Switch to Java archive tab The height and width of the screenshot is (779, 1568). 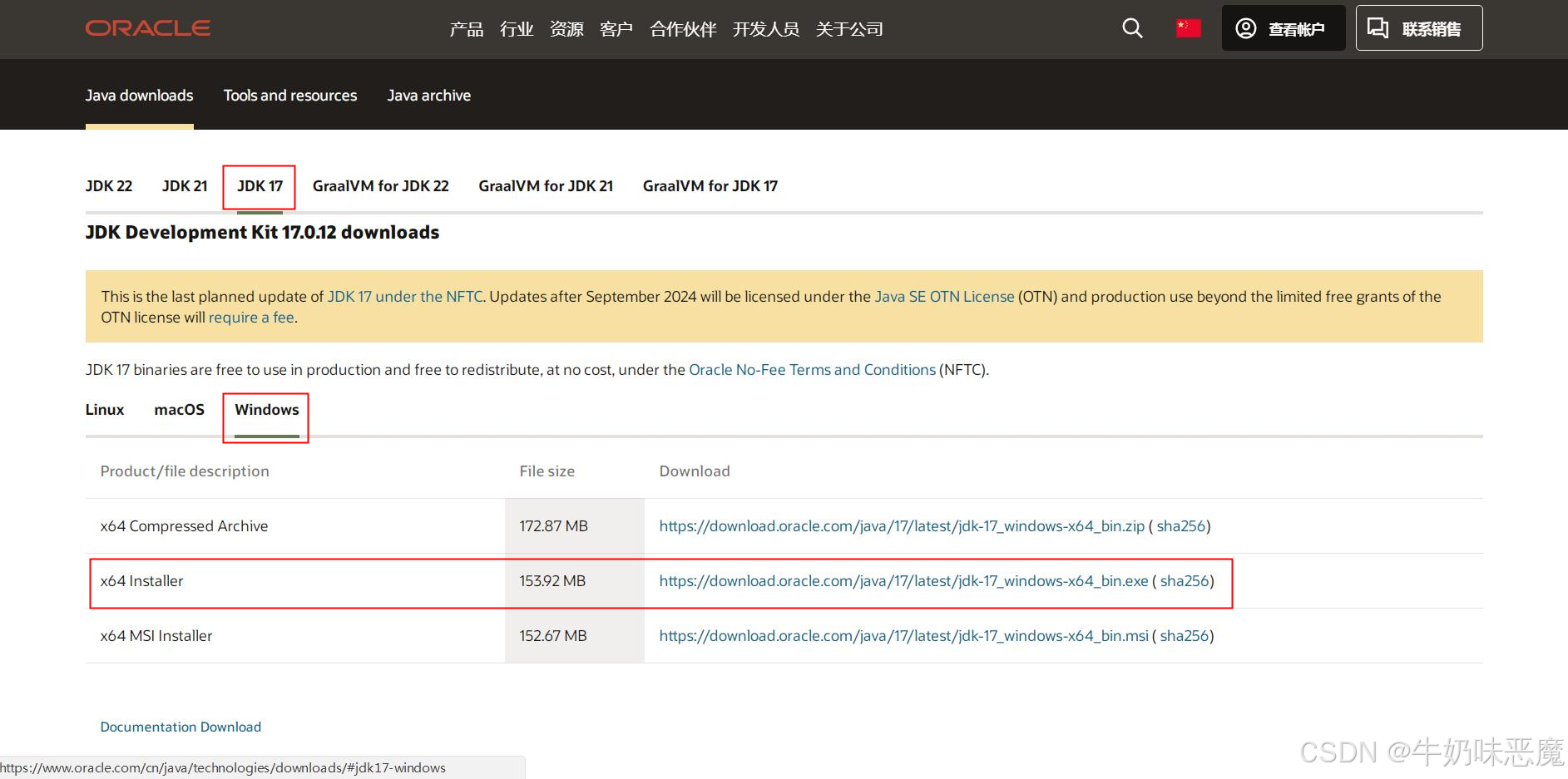[429, 96]
